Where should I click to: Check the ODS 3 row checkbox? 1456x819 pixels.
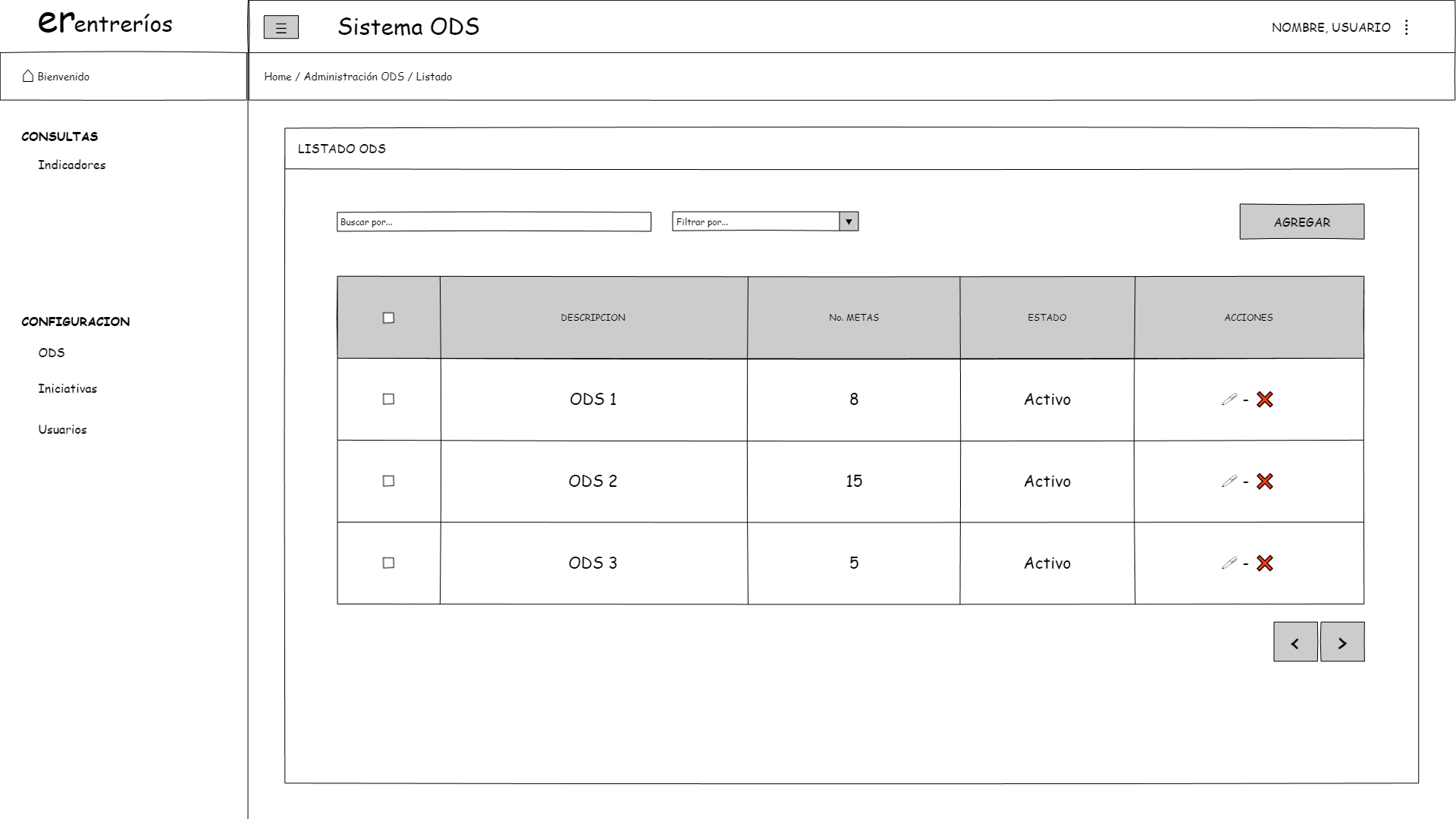point(388,563)
